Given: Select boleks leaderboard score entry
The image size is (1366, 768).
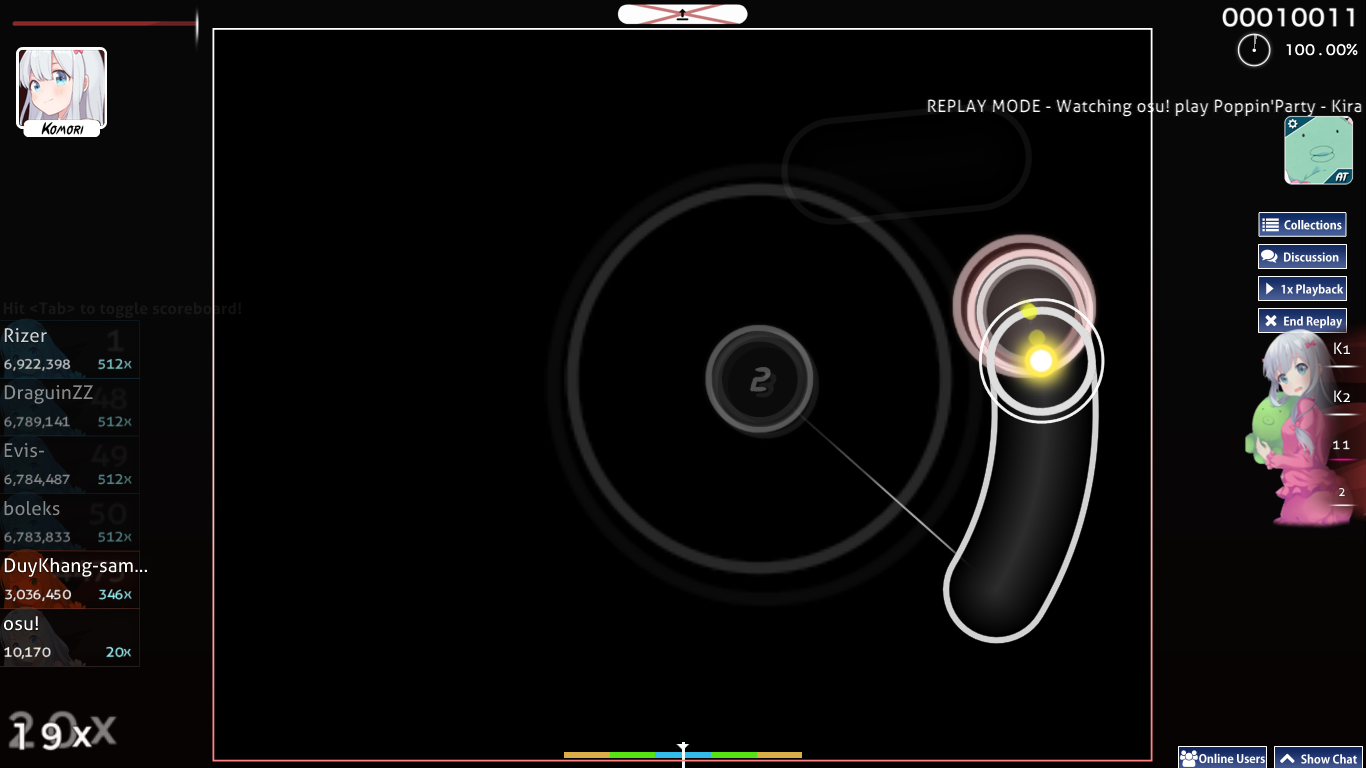Looking at the screenshot, I should click(x=70, y=523).
